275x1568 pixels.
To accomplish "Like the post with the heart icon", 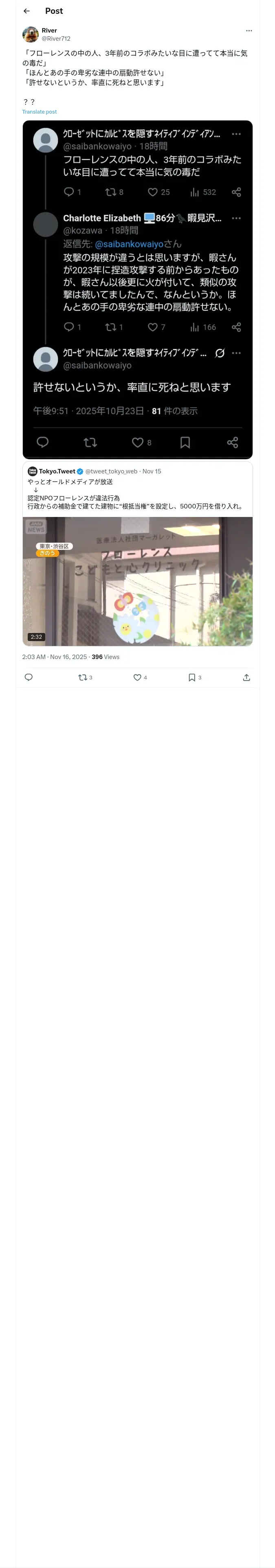I will (137, 677).
